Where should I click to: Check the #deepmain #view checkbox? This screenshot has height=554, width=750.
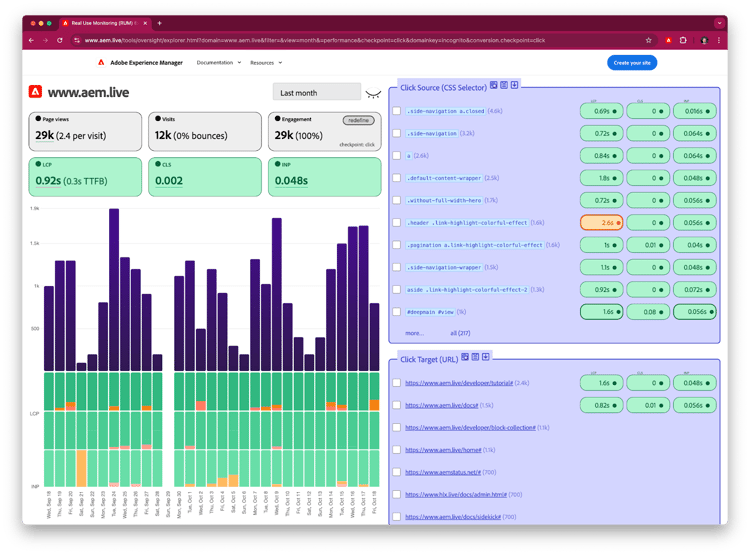(397, 312)
